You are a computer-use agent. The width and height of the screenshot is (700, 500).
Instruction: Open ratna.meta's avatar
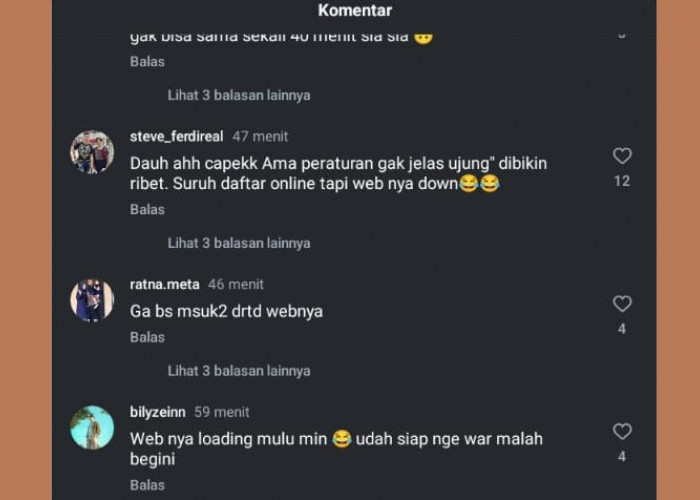92,300
